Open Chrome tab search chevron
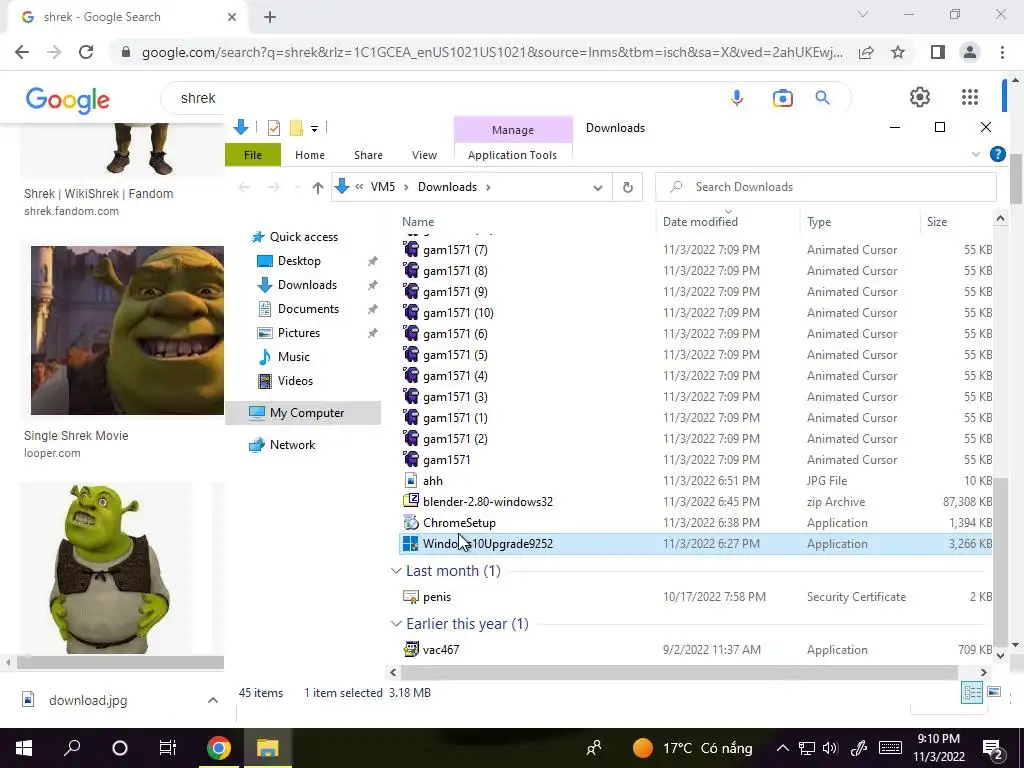Screen dimensions: 1024x768 pos(863,14)
